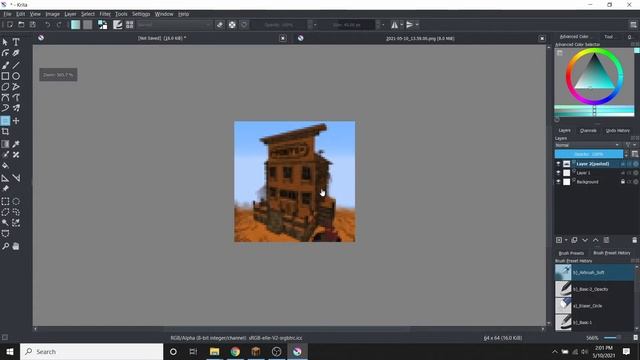
Task: Toggle vertical mirror mode
Action: pos(409,25)
